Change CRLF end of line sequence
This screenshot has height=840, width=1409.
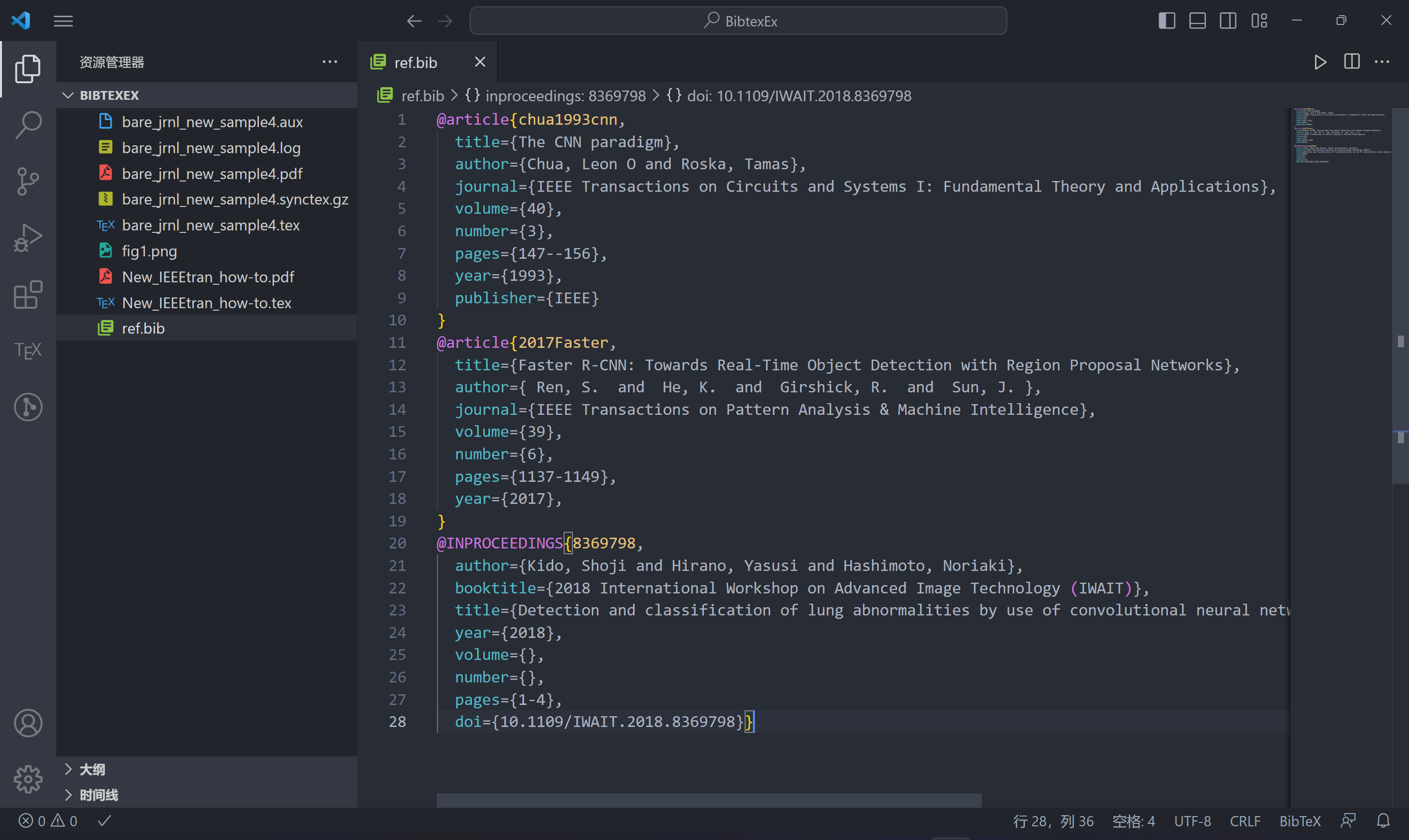pos(1245,821)
